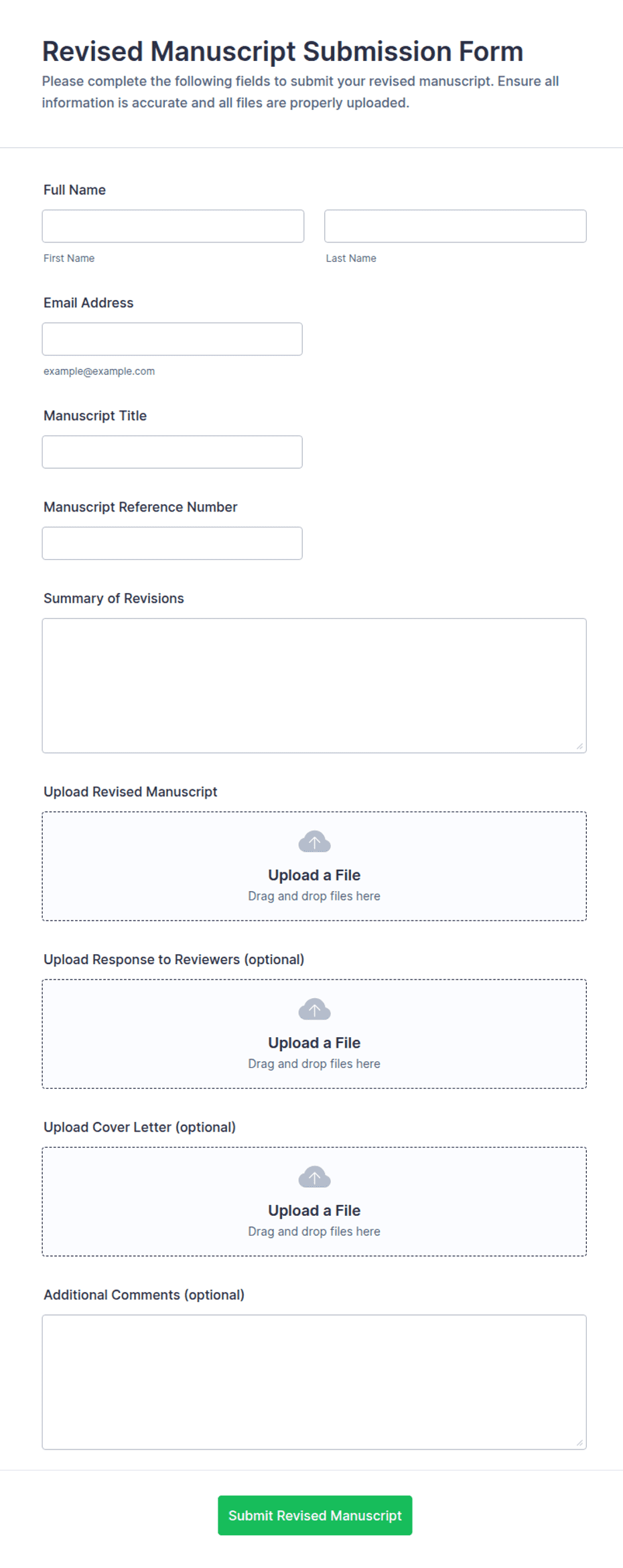Click inside the Additional Comments textarea
This screenshot has width=623, height=1568.
click(x=314, y=1383)
